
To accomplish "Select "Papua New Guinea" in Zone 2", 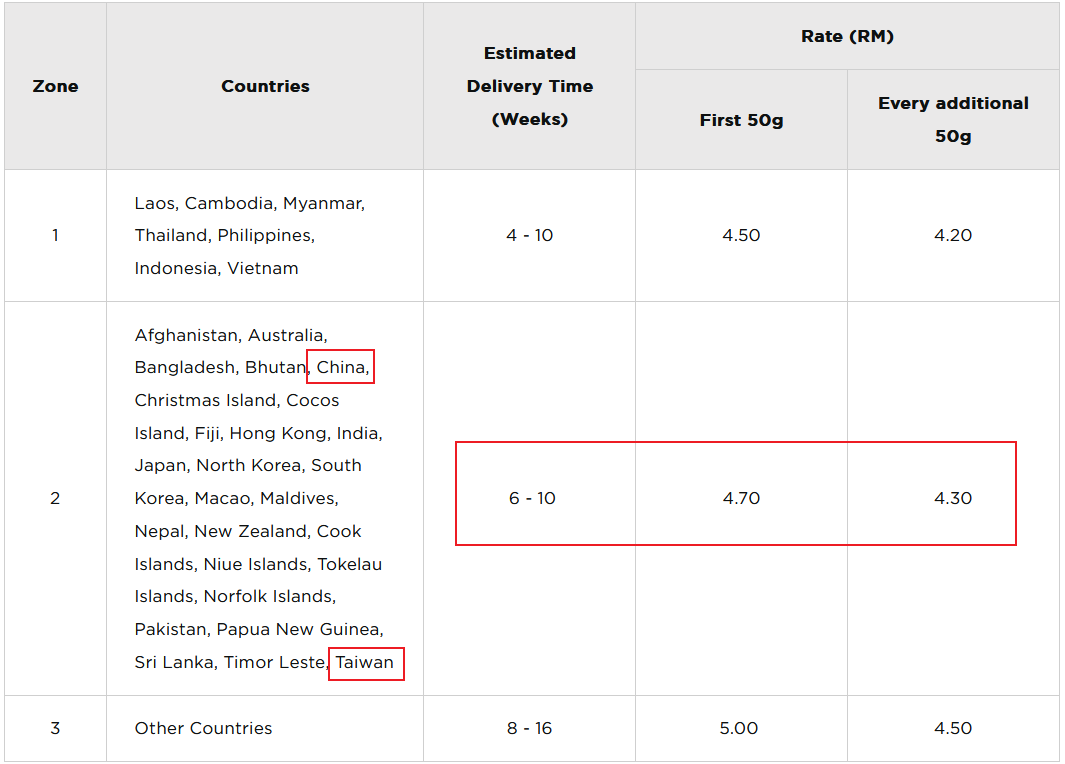I will pyautogui.click(x=297, y=630).
